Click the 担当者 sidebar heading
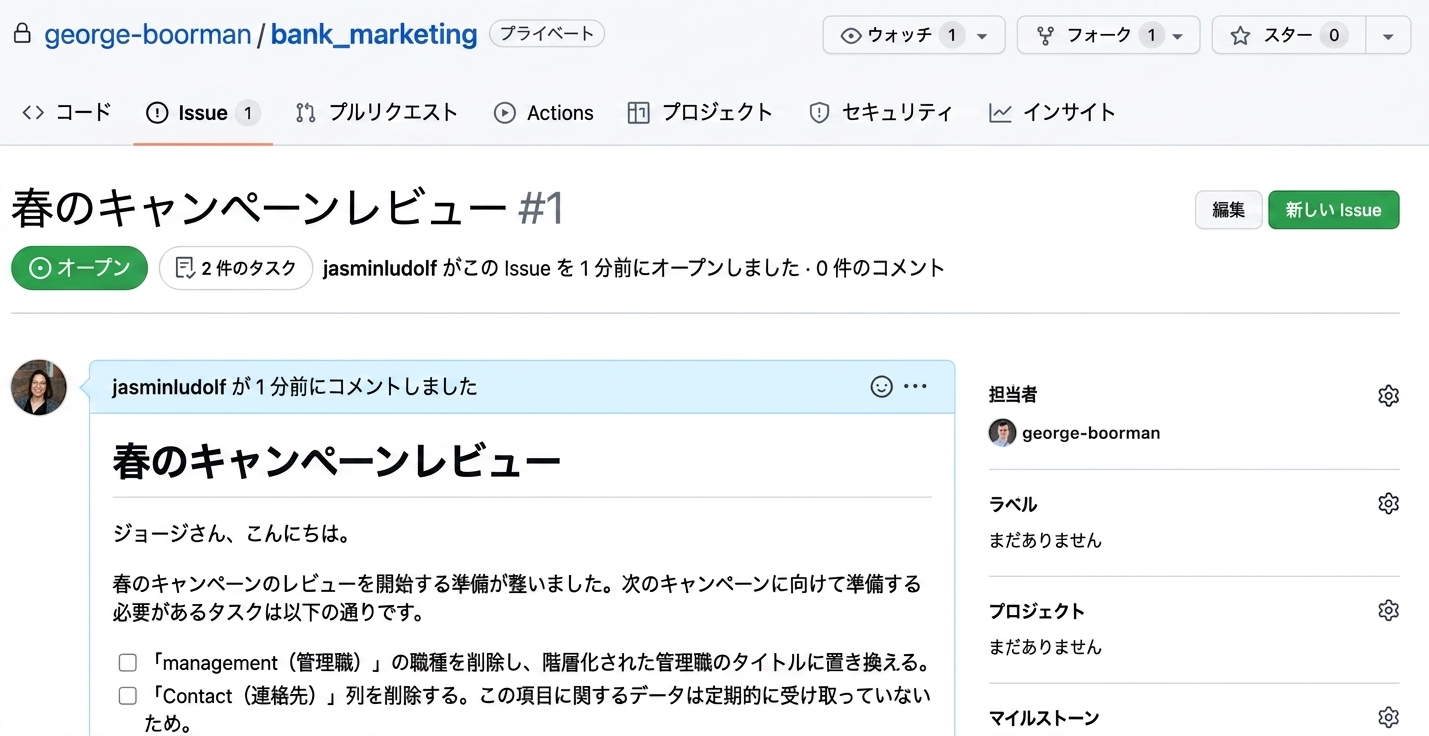 tap(1013, 395)
